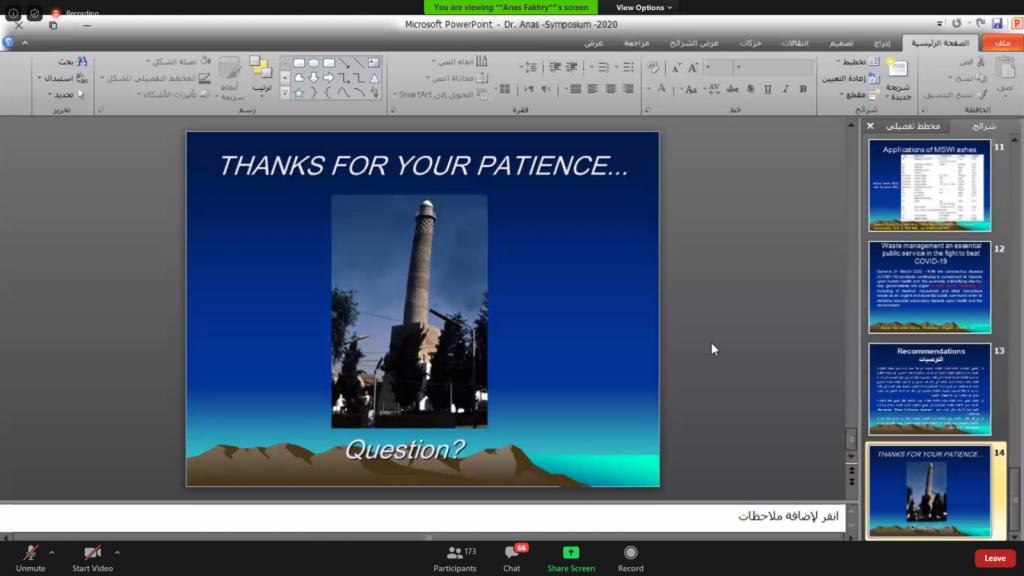The image size is (1024, 576).
Task: Open the orange File tab
Action: (x=1002, y=43)
